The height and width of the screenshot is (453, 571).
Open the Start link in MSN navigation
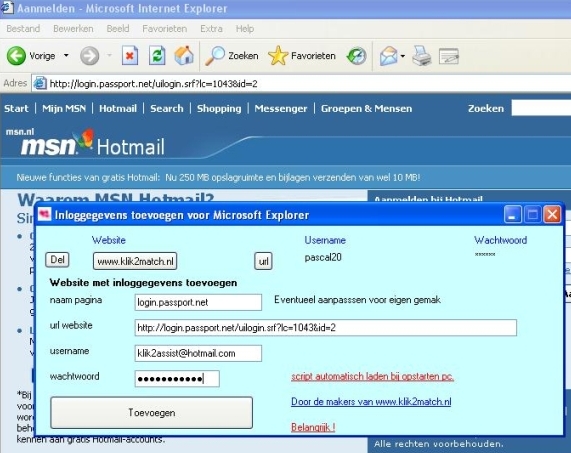pos(16,109)
